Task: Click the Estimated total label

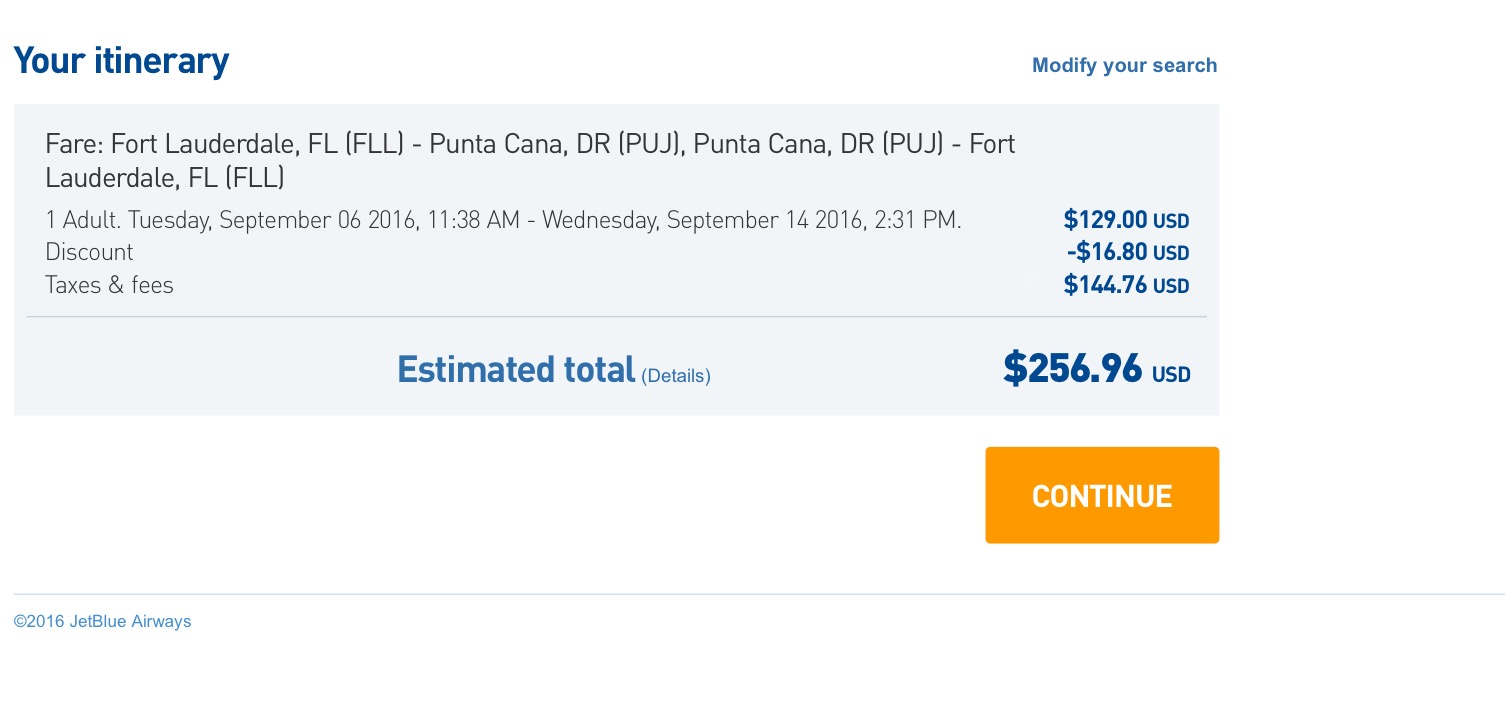Action: 515,369
